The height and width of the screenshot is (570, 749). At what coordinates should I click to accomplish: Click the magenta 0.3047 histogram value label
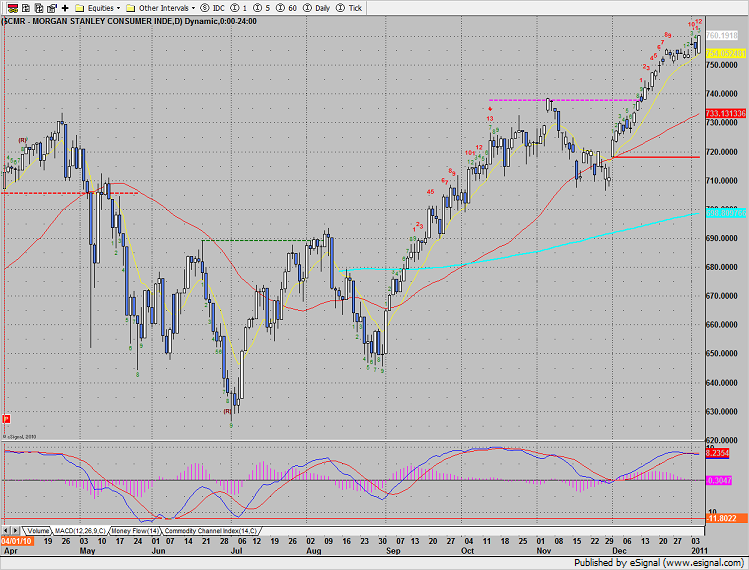pos(718,480)
